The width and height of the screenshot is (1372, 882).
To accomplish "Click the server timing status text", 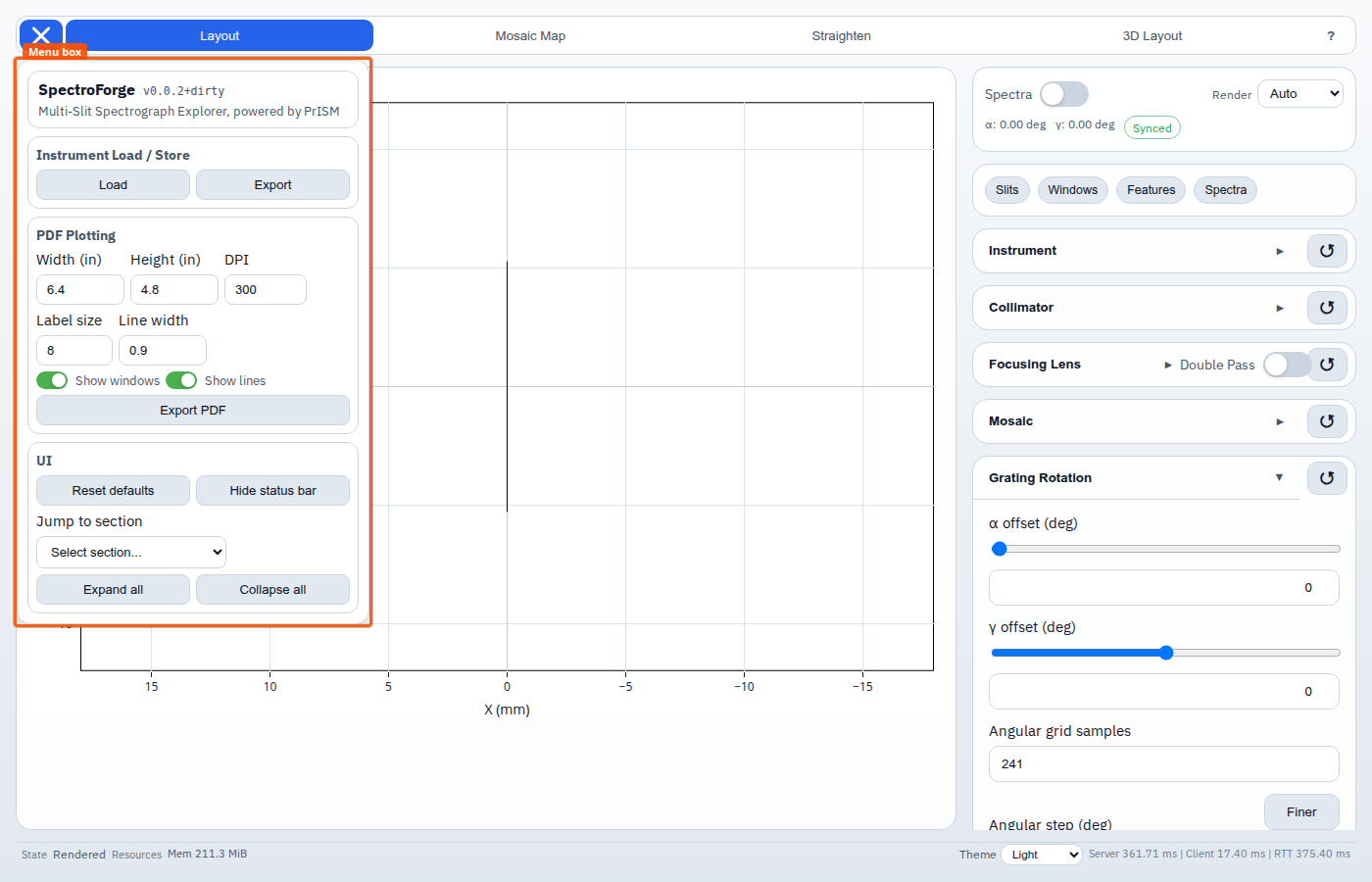I will point(1219,855).
